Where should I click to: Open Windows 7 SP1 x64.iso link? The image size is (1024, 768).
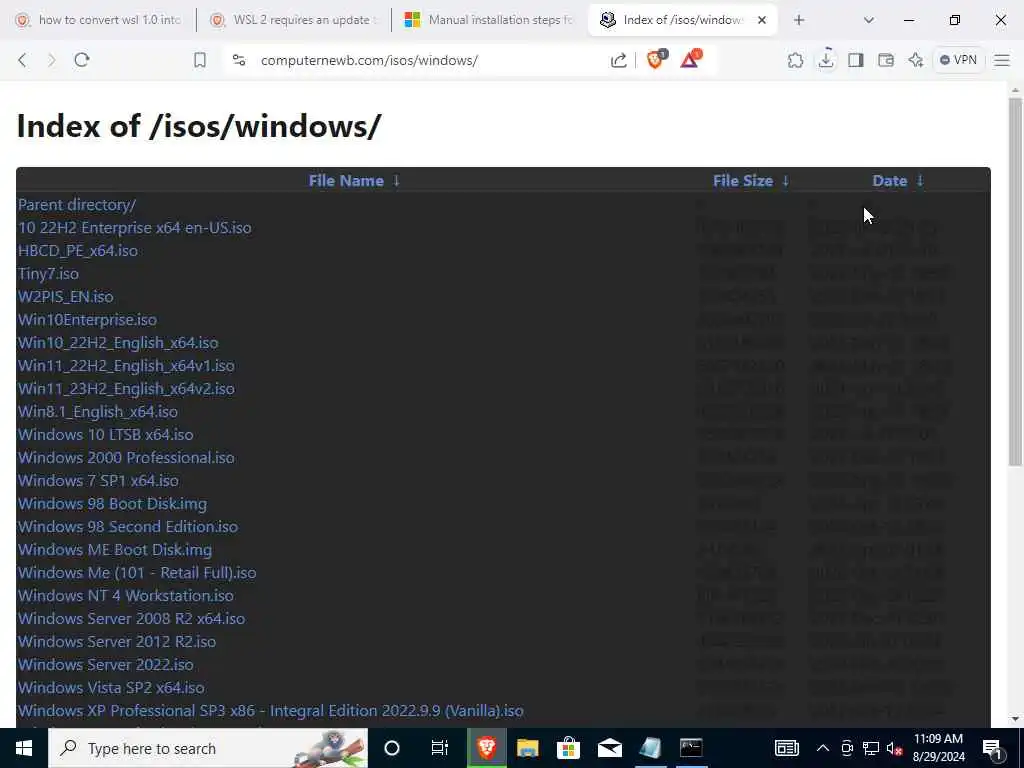coord(98,481)
